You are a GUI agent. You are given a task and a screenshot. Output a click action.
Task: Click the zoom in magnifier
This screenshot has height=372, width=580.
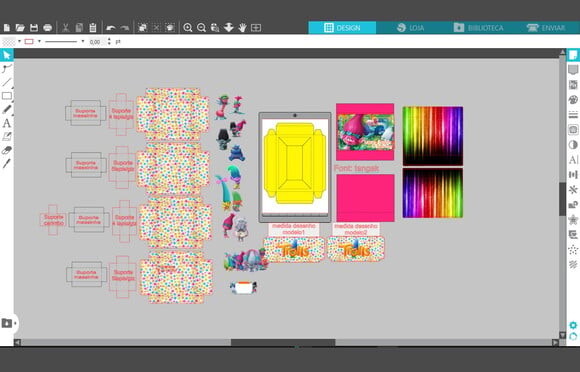coord(188,28)
